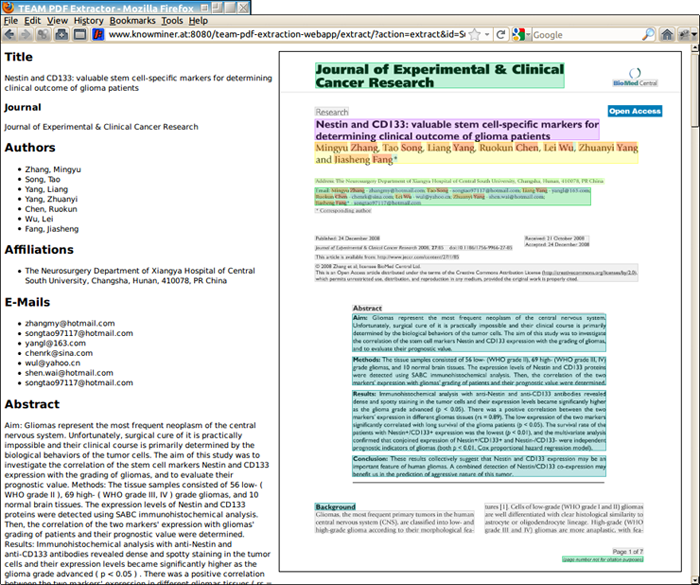700x585 pixels.
Task: Click the 'Abstract' heading in the left column
Action: coord(32,404)
